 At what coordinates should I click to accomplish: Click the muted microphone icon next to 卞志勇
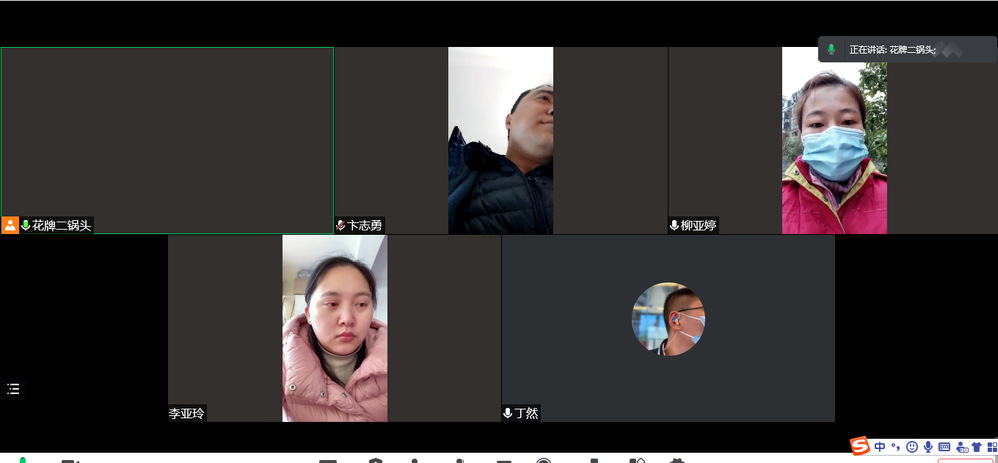[x=340, y=225]
